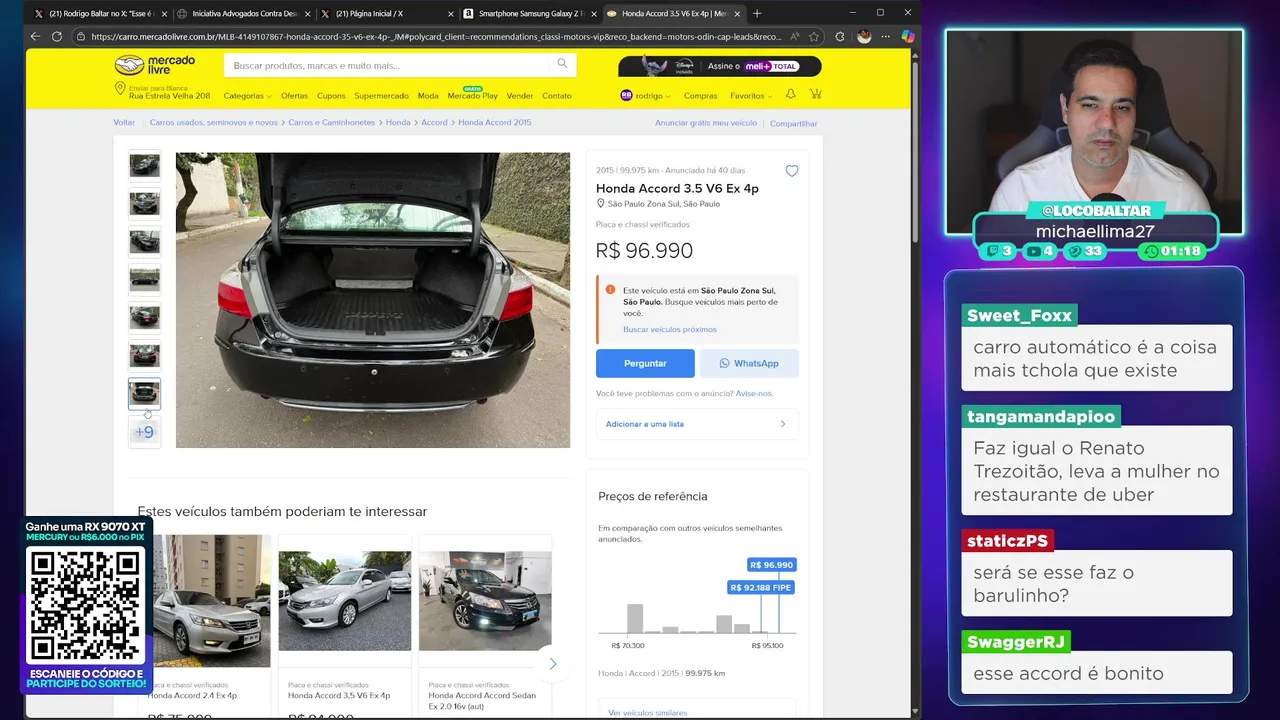Open the Cupons menu item
Viewport: 1280px width, 720px height.
(x=331, y=96)
